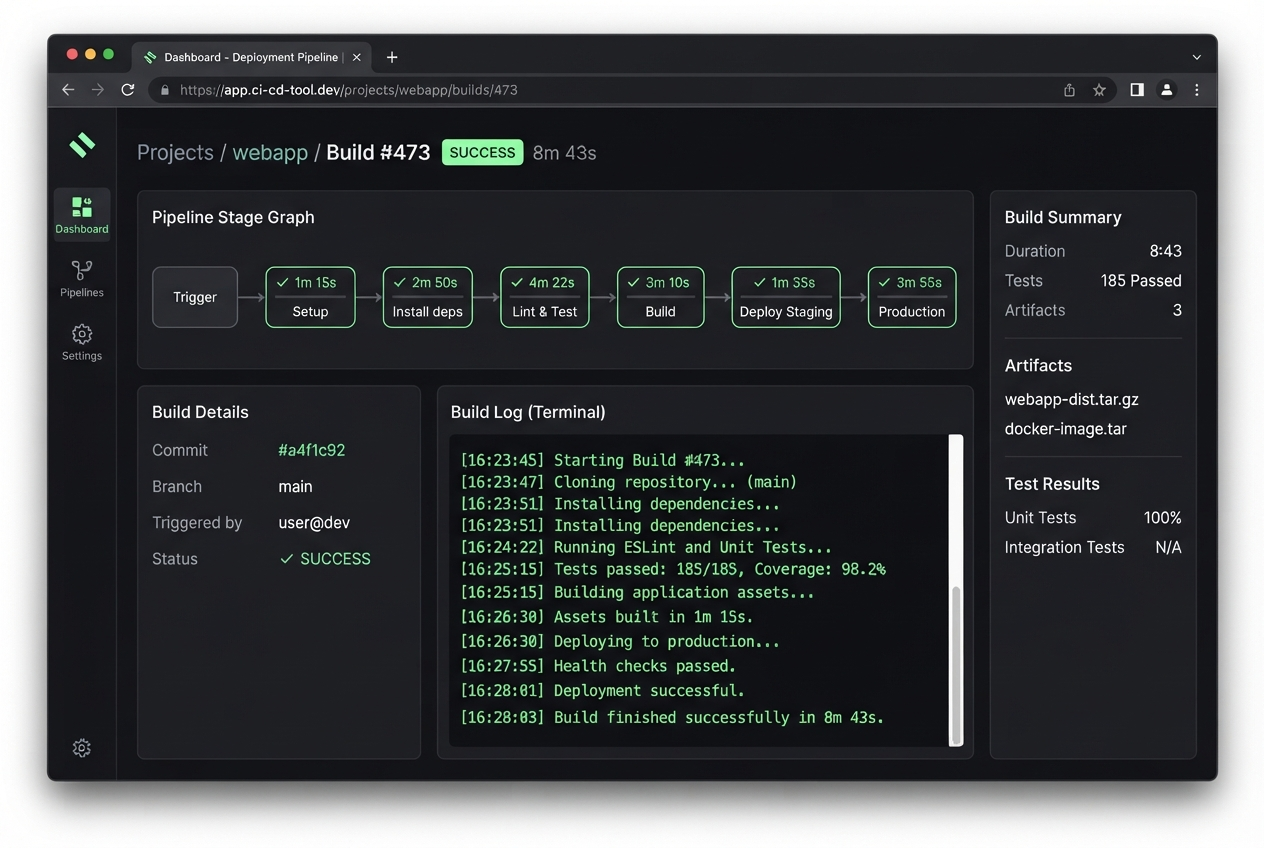Click the Unit Tests 100% value
This screenshot has height=848, width=1264.
[x=1162, y=518]
